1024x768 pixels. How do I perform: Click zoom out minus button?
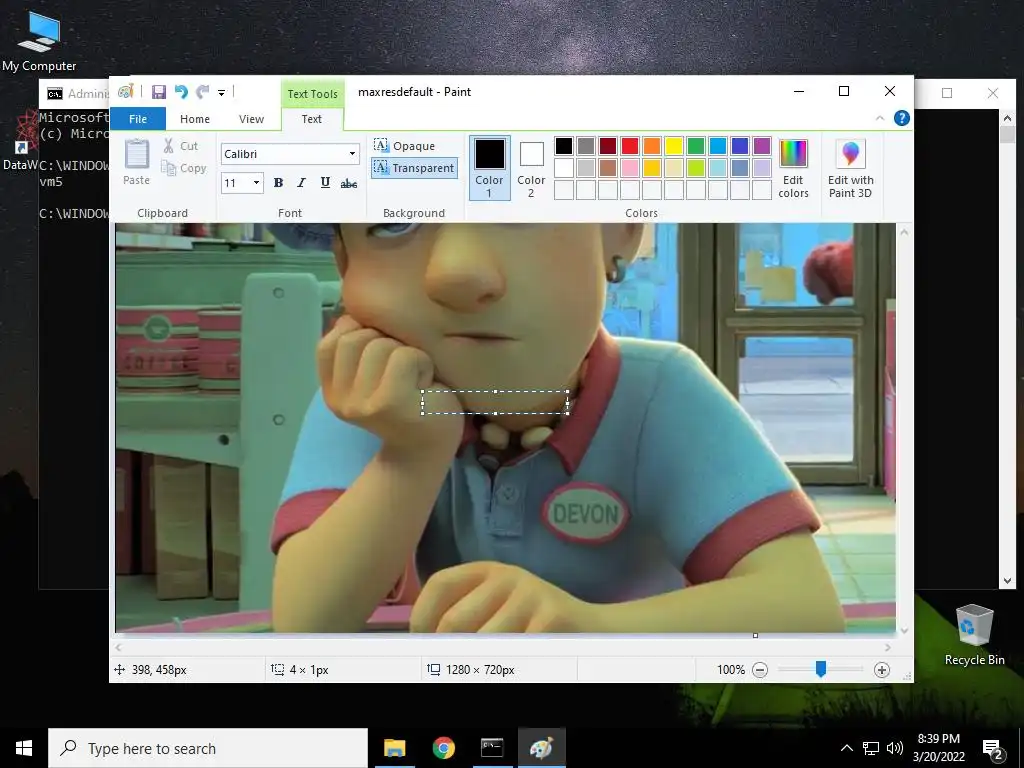point(760,670)
